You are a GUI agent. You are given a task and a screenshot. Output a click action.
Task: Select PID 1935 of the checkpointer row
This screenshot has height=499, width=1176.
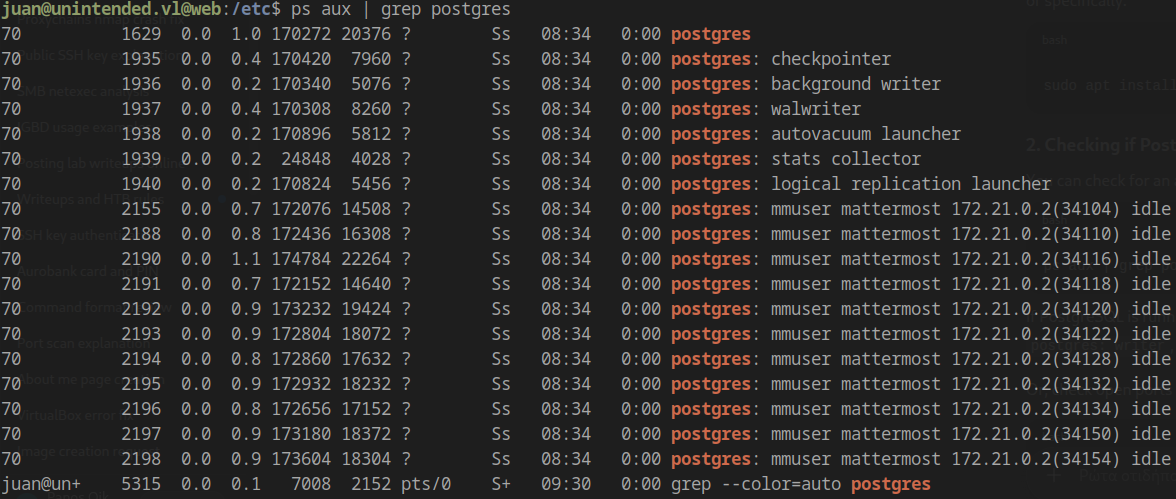(x=141, y=59)
